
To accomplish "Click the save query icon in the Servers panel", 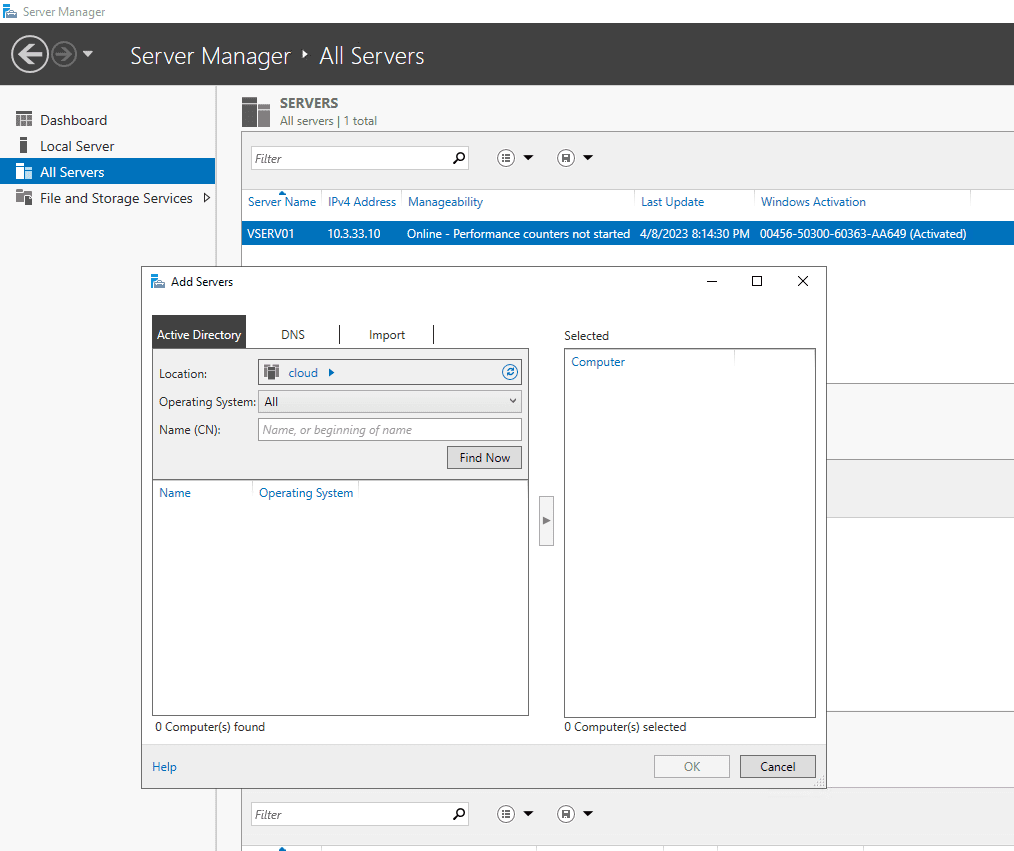I will point(566,158).
